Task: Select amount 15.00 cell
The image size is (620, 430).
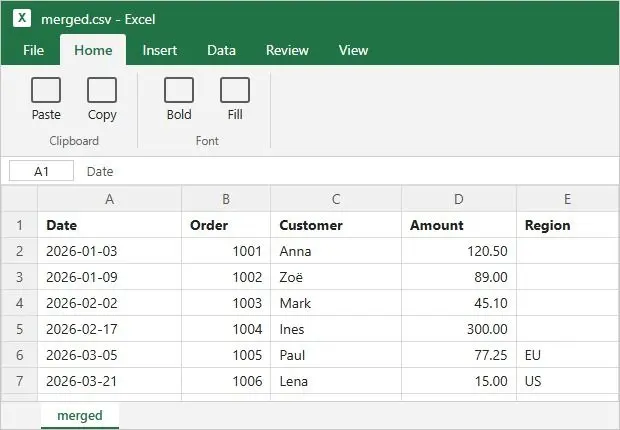Action: point(459,381)
